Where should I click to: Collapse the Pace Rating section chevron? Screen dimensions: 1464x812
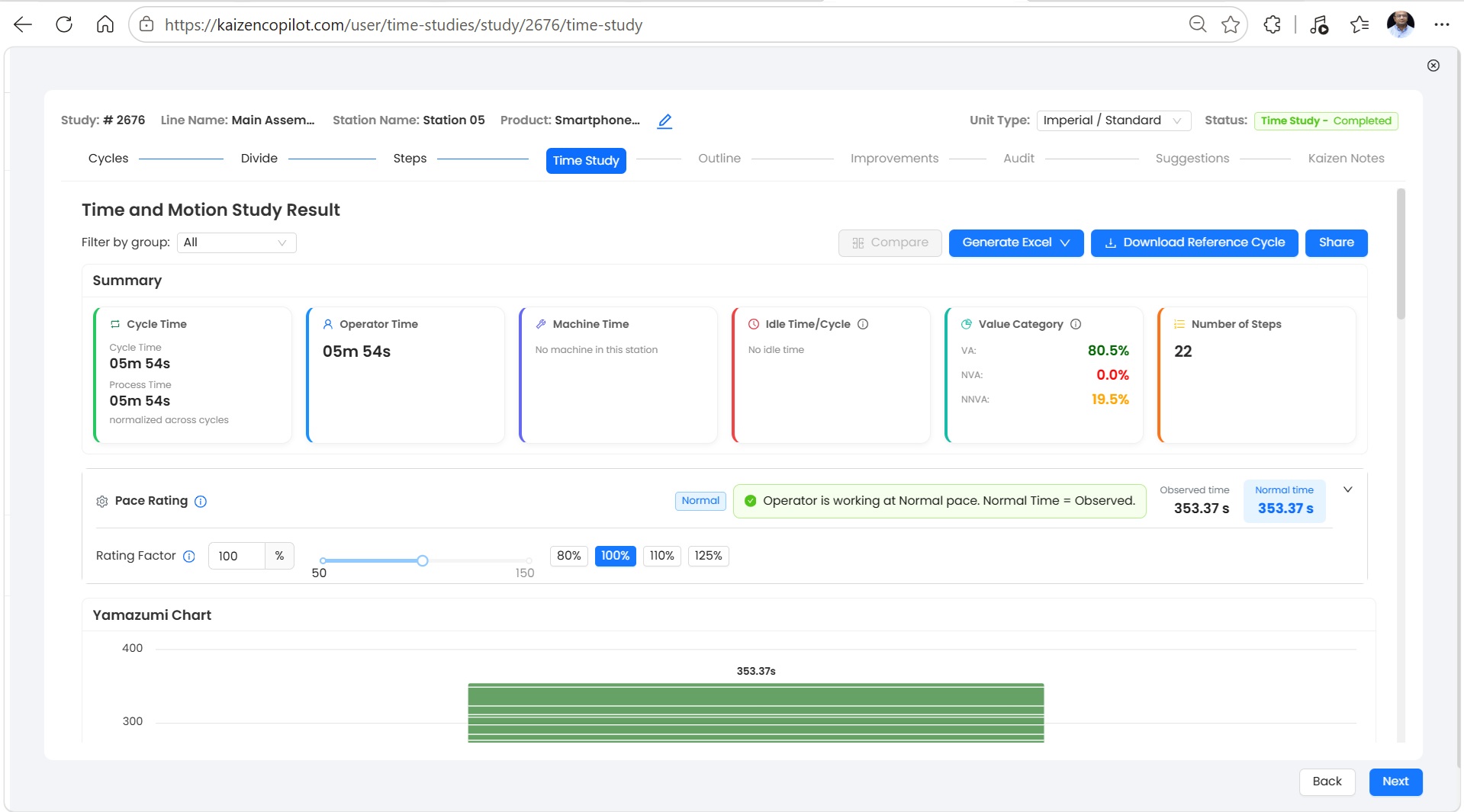coord(1348,489)
